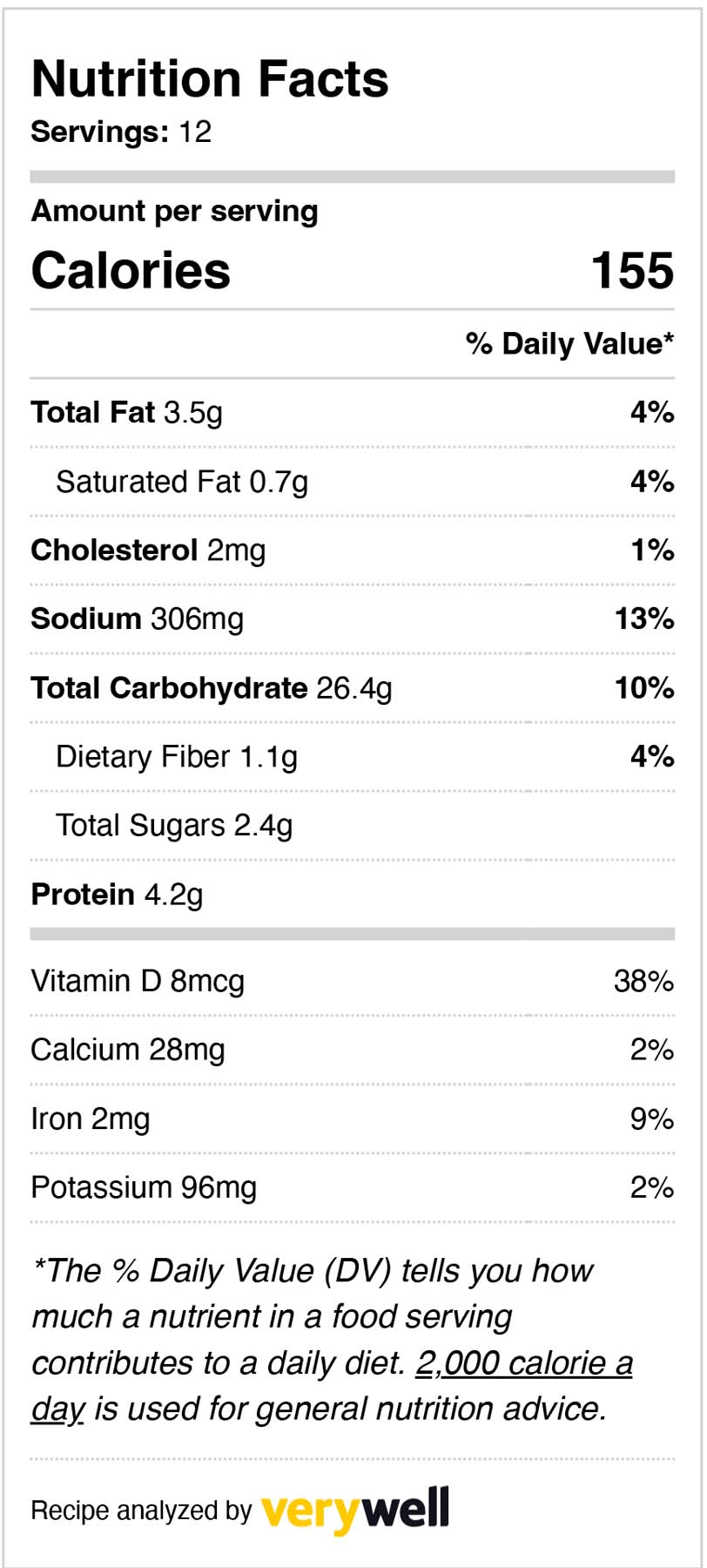Click the 155 calories value

(632, 270)
